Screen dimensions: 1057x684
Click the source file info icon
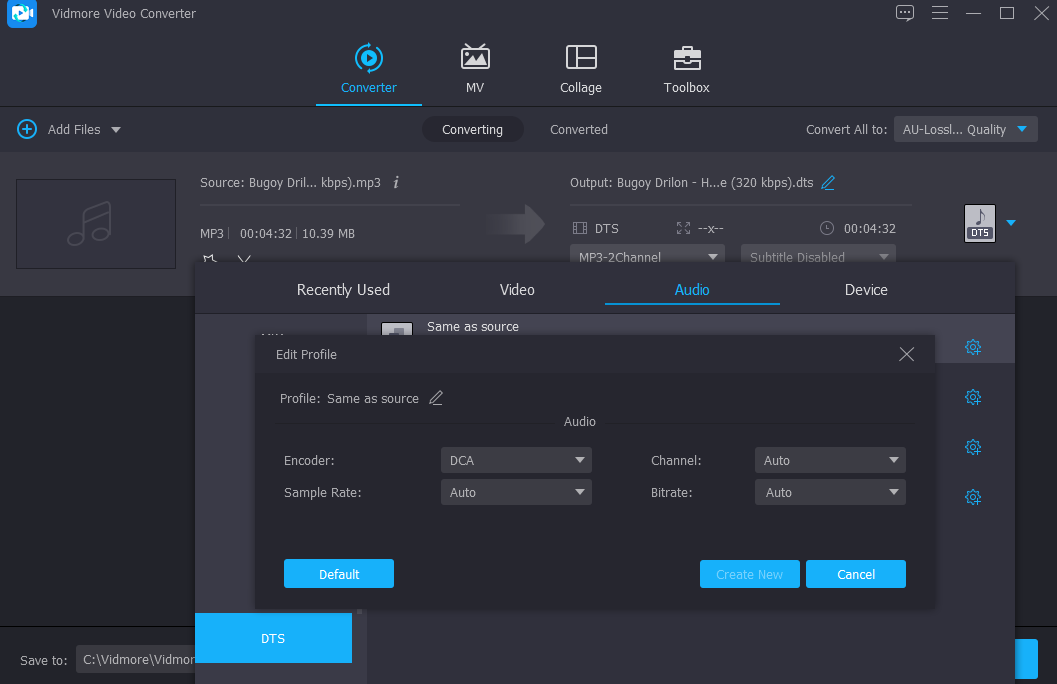tap(396, 183)
